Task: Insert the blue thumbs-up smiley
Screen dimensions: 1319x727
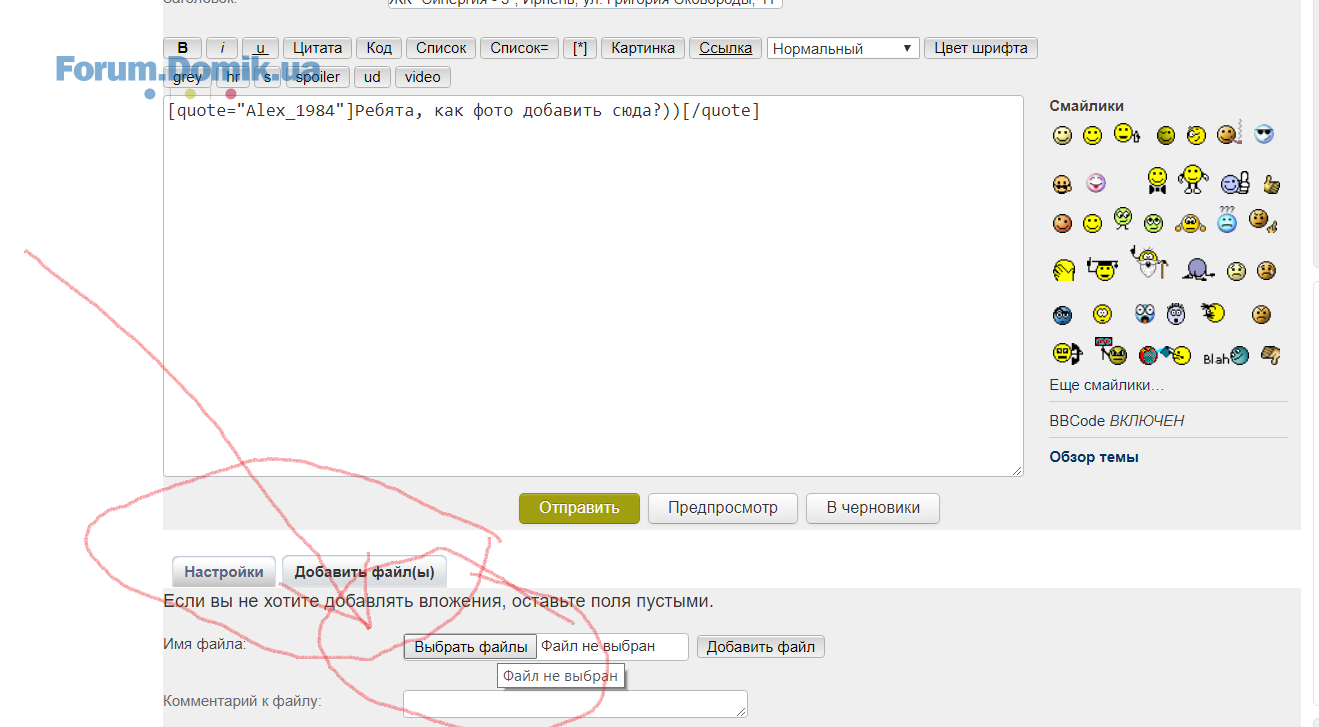Action: (1235, 183)
